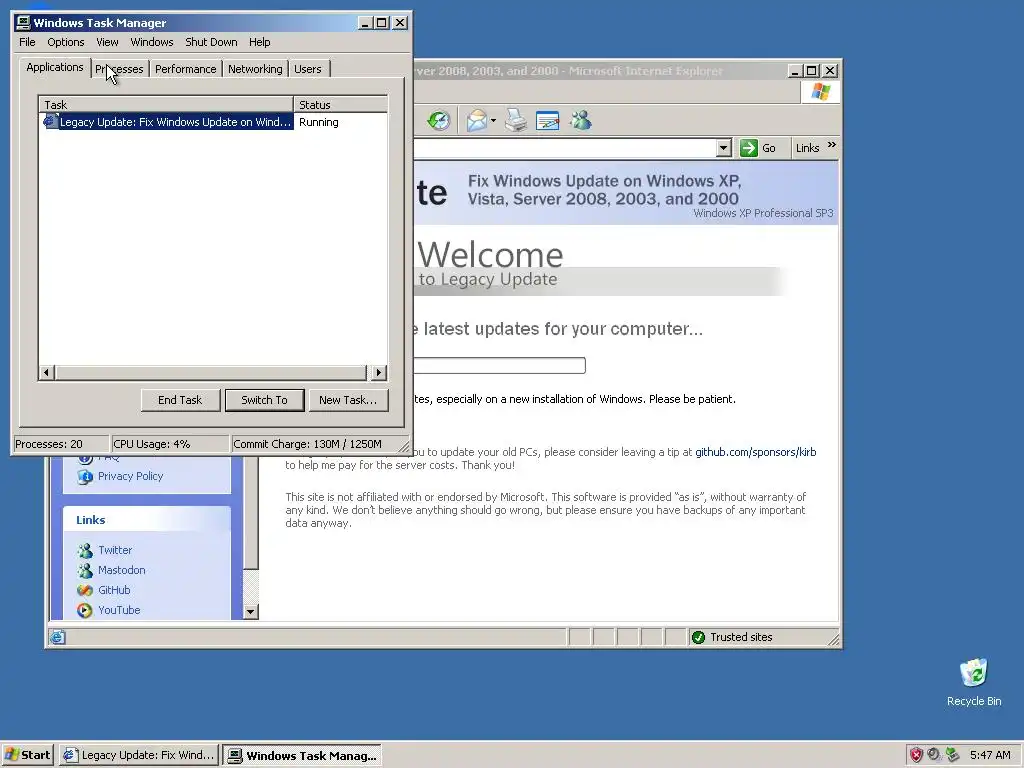The width and height of the screenshot is (1024, 768).
Task: Click the Links toolbar label in IE
Action: [807, 148]
